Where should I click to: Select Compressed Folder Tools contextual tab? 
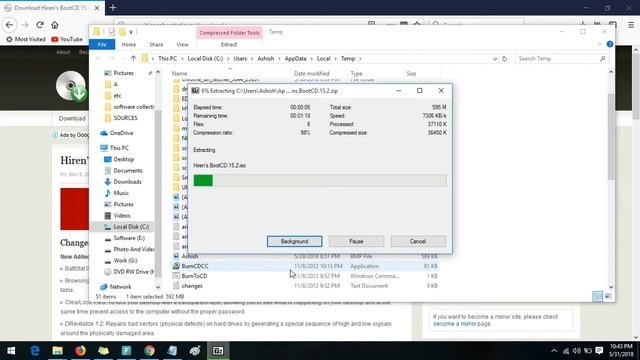click(229, 33)
